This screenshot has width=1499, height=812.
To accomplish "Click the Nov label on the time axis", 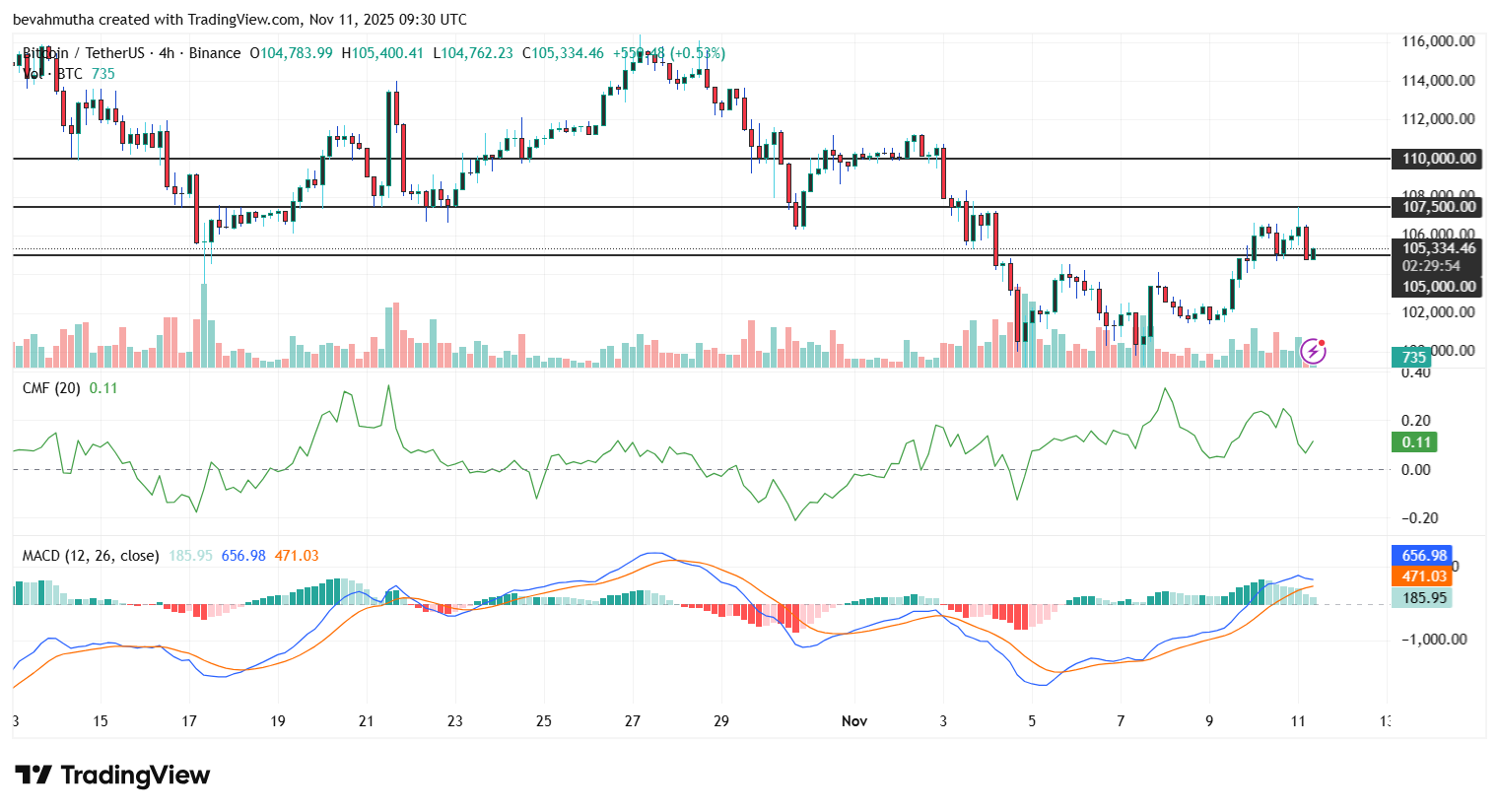I will click(x=853, y=721).
